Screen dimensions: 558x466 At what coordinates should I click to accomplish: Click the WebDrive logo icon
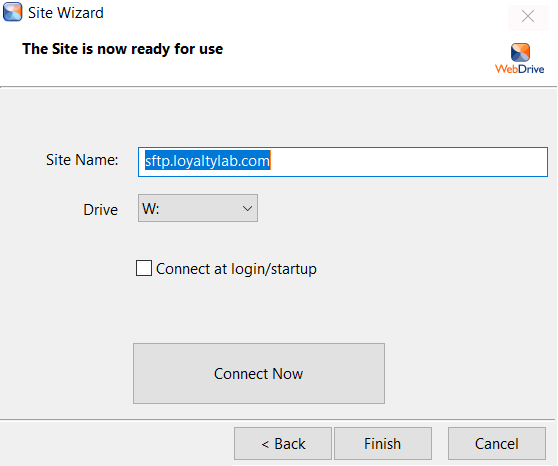pyautogui.click(x=520, y=52)
